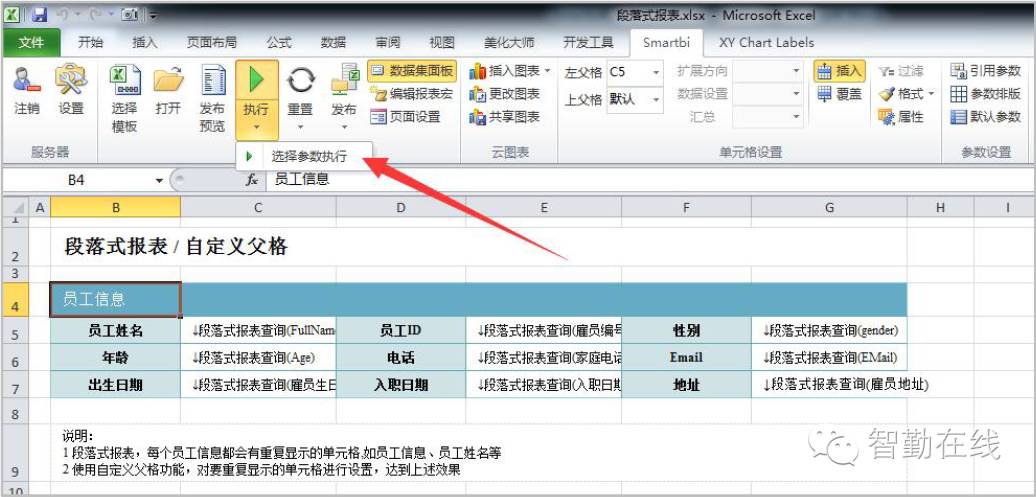This screenshot has width=1036, height=497.
Task: Click 共享图表
Action: [504, 117]
